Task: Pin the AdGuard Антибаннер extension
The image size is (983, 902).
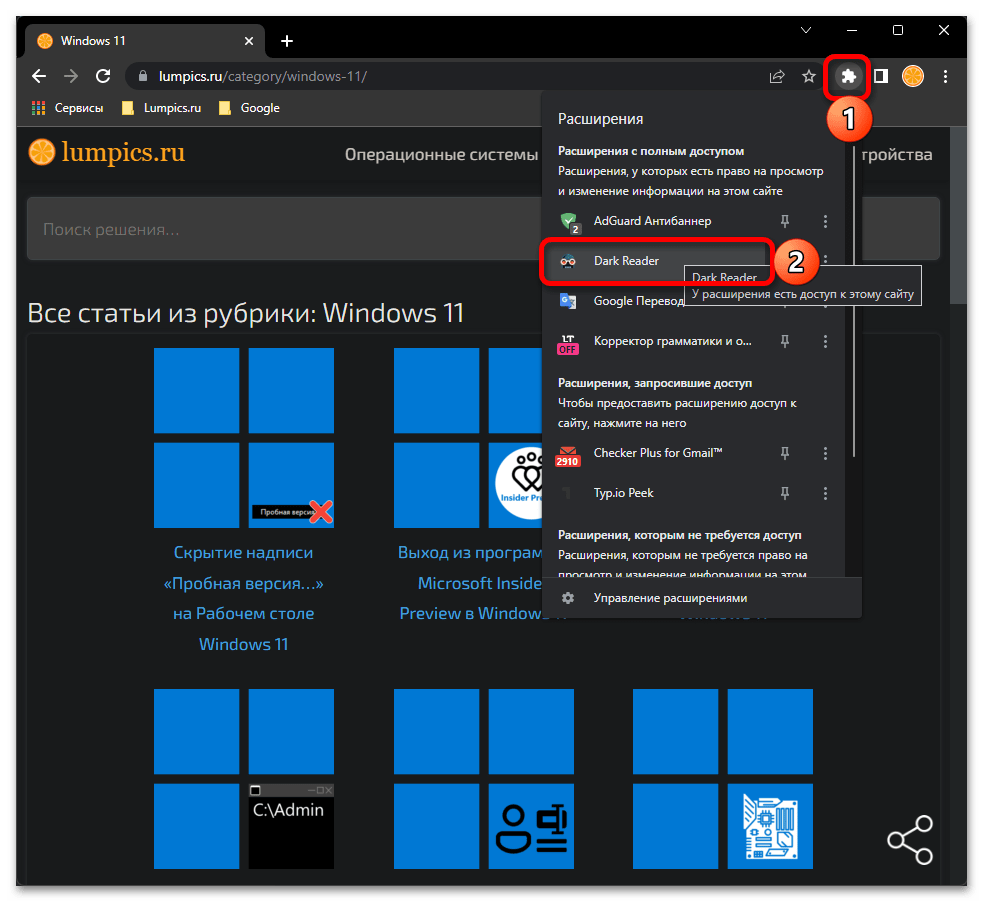Action: click(784, 221)
